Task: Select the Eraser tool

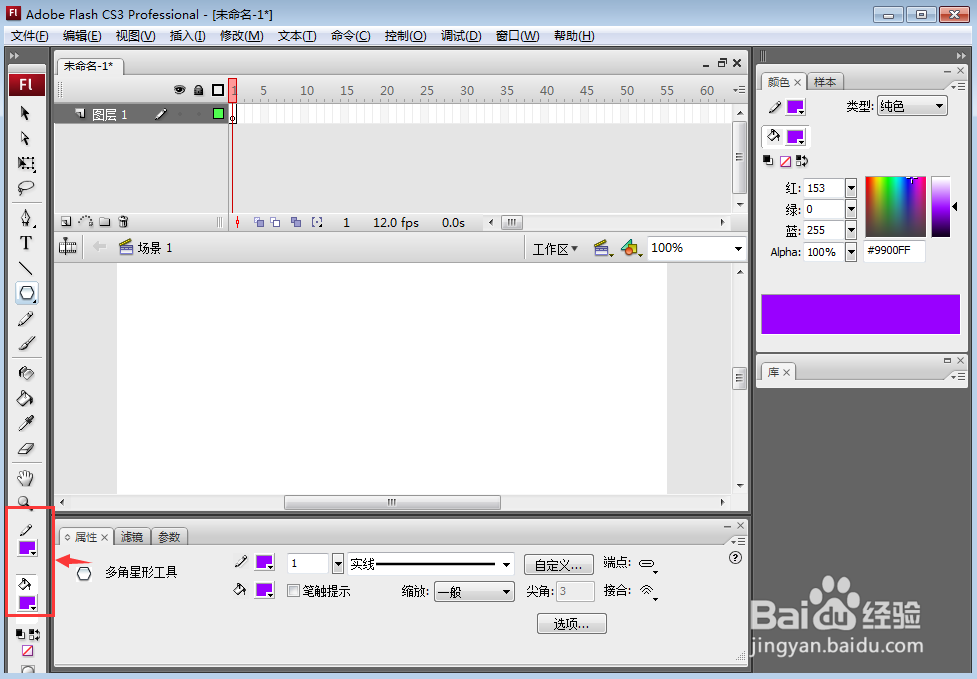Action: pos(26,449)
